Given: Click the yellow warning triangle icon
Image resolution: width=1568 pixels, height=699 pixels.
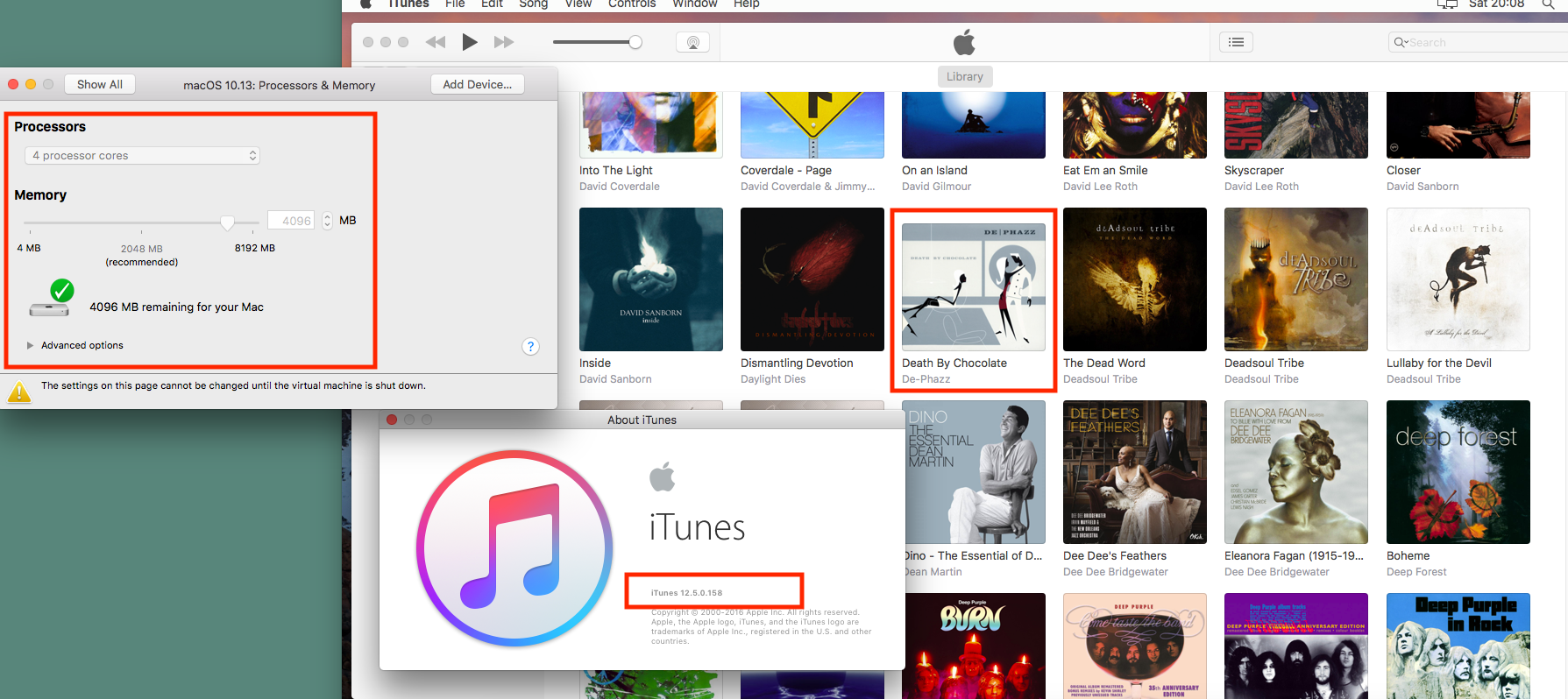Looking at the screenshot, I should coord(19,392).
